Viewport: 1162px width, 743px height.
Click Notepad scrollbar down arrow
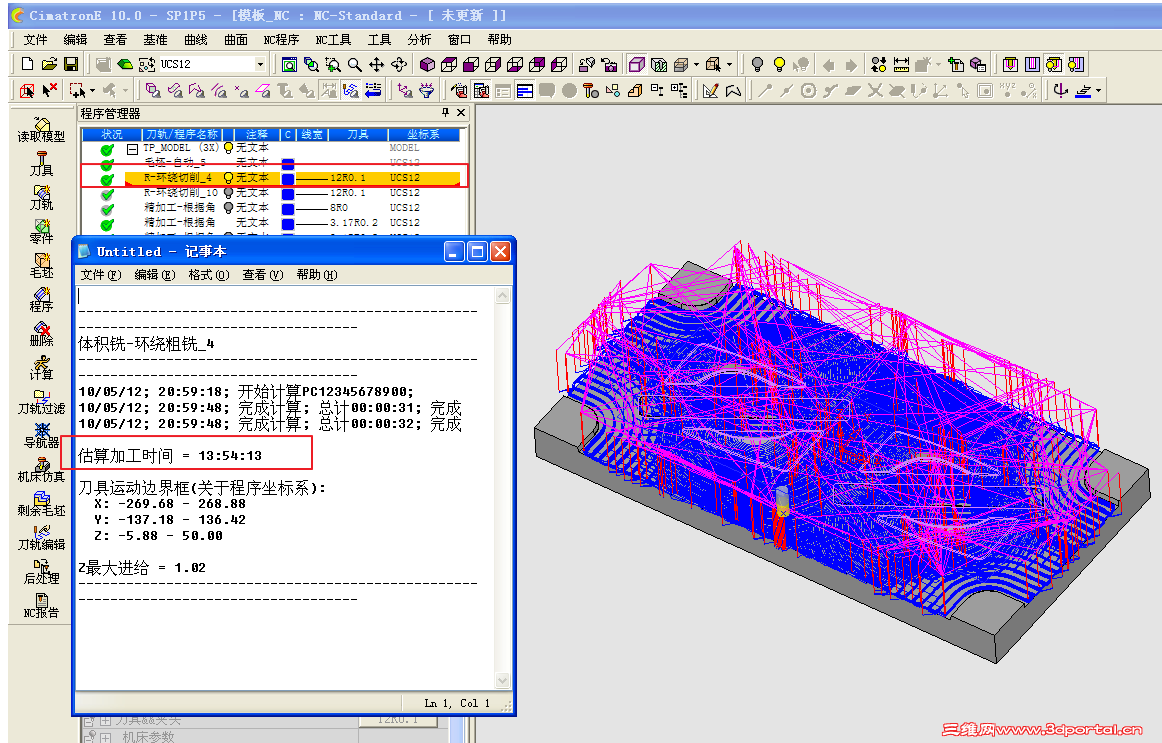tap(502, 680)
